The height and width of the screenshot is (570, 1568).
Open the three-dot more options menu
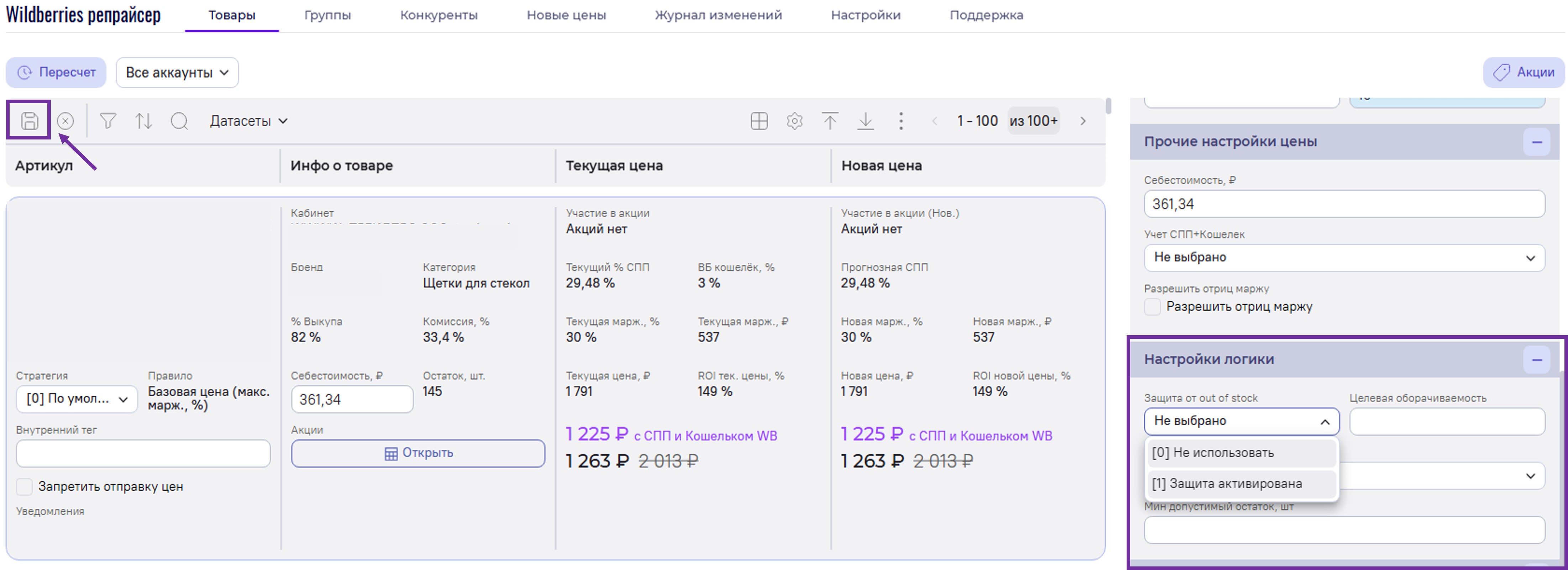coord(901,121)
